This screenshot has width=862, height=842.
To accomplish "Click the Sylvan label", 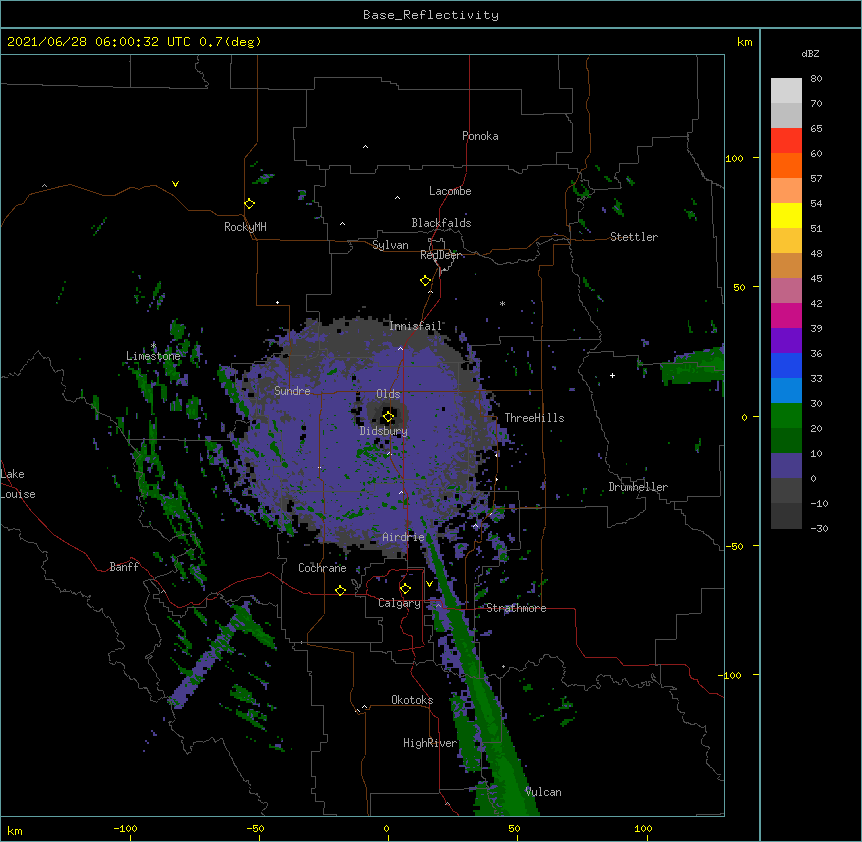I will click(390, 245).
